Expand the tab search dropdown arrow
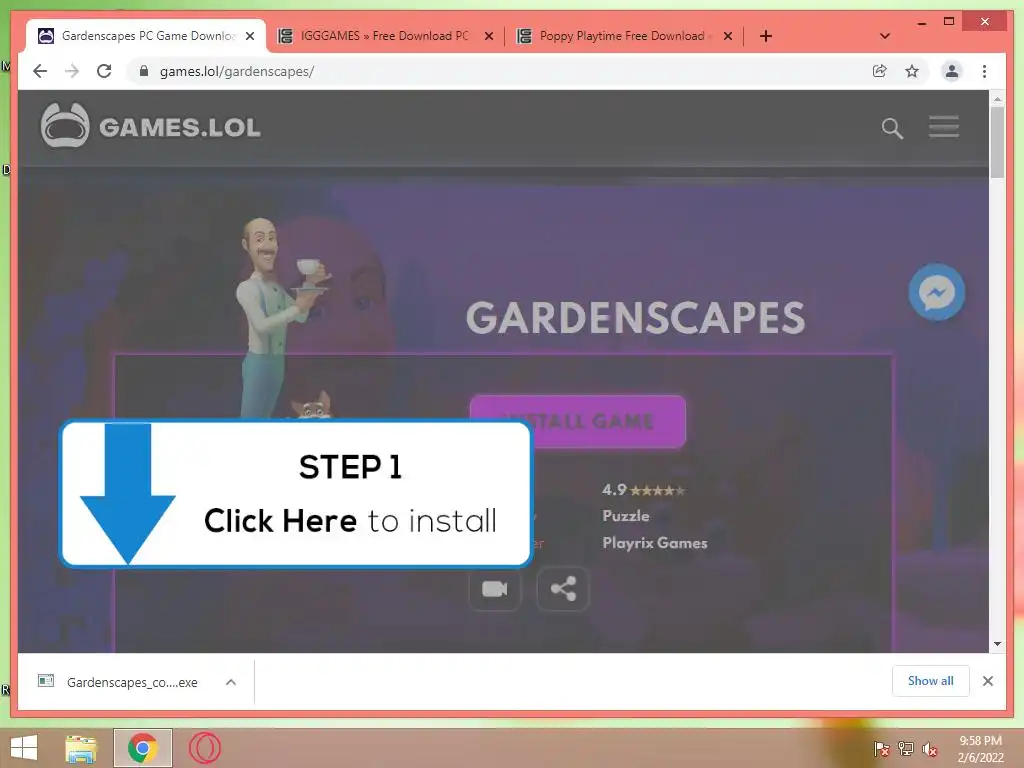This screenshot has width=1024, height=768. point(885,36)
